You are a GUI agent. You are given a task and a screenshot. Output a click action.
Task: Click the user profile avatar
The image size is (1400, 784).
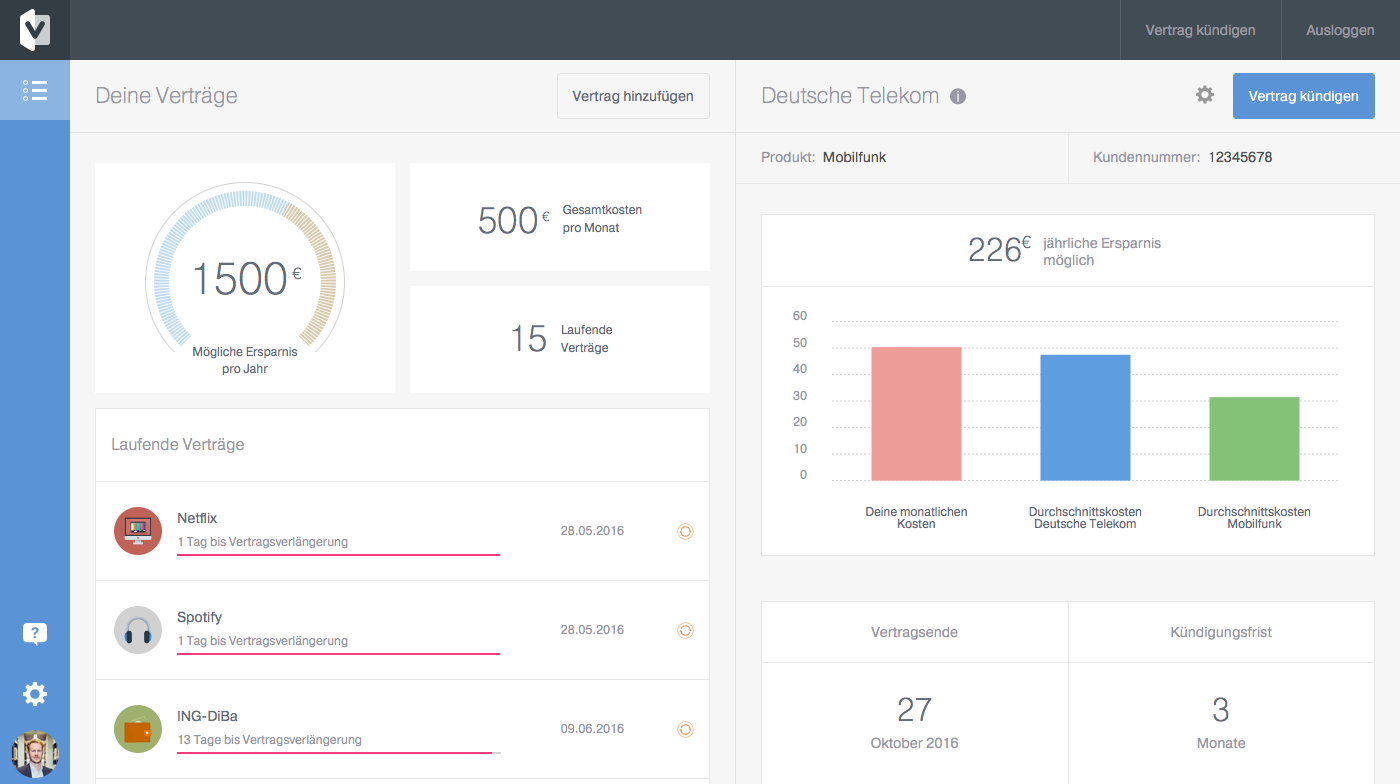[x=35, y=754]
